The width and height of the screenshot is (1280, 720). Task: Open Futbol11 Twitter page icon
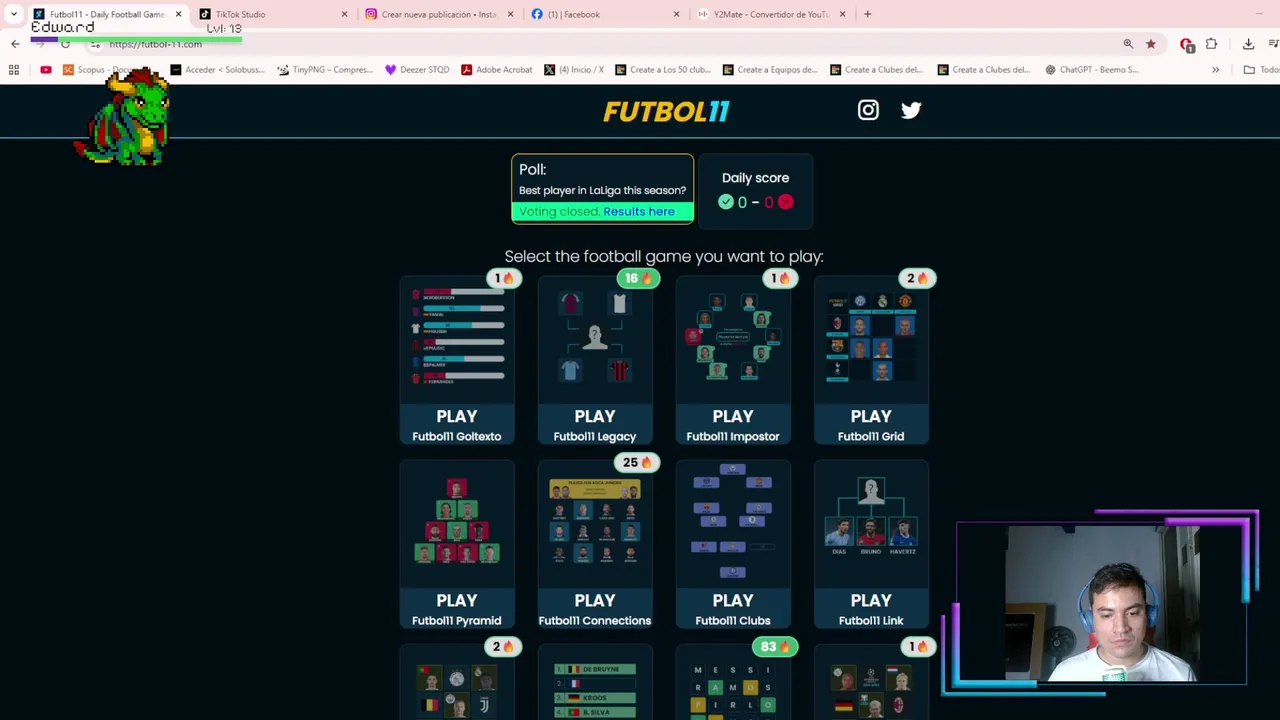[x=911, y=110]
